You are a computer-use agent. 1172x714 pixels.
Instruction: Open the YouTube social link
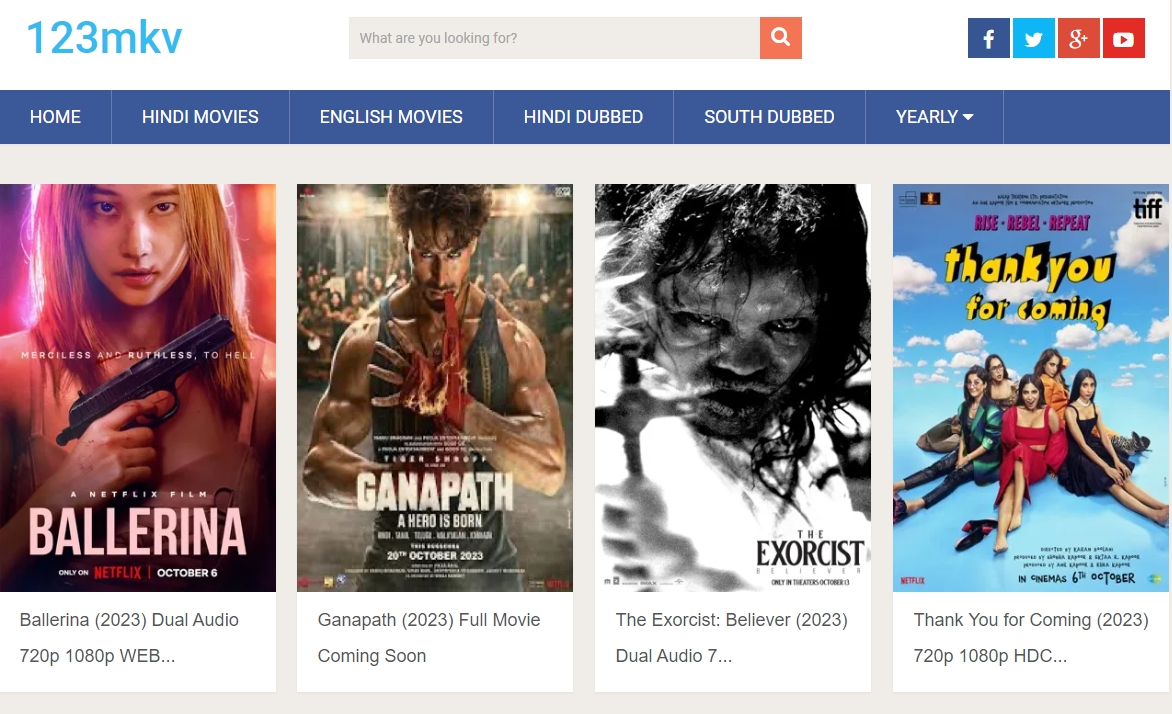(1123, 38)
